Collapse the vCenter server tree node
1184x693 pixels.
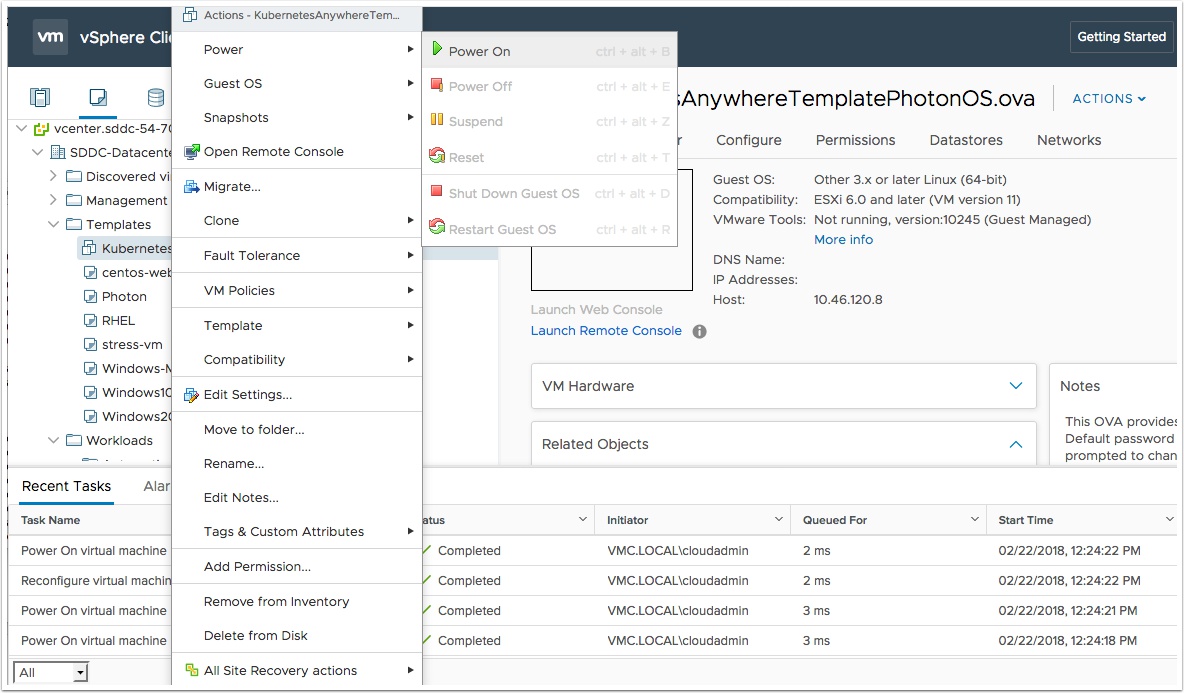[22, 128]
